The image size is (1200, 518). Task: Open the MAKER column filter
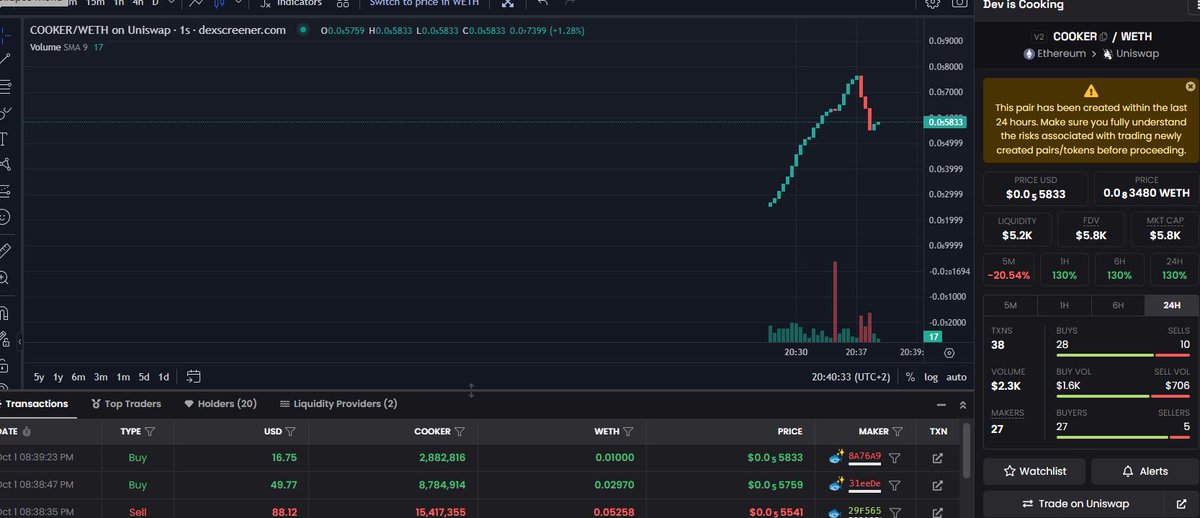point(897,432)
